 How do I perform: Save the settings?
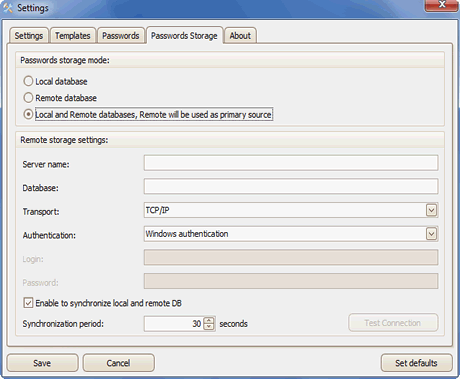[42, 363]
